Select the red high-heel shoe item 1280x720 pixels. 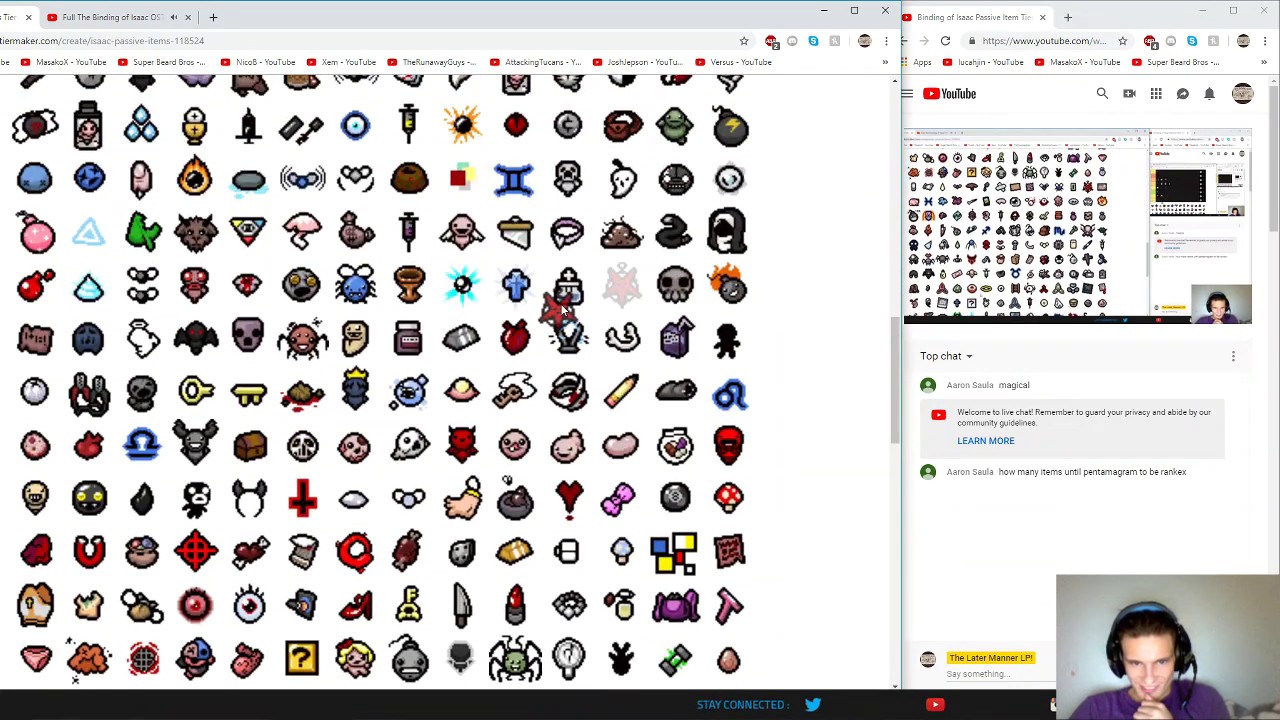pyautogui.click(x=355, y=606)
